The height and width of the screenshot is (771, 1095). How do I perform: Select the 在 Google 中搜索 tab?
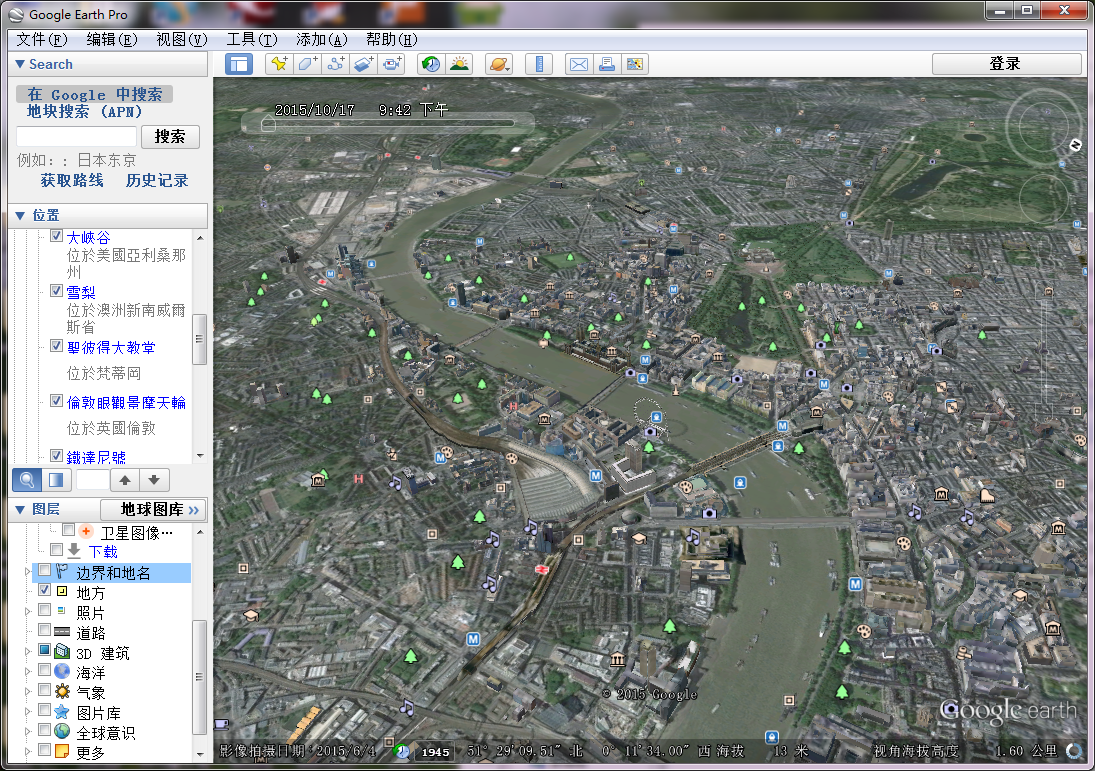(94, 94)
